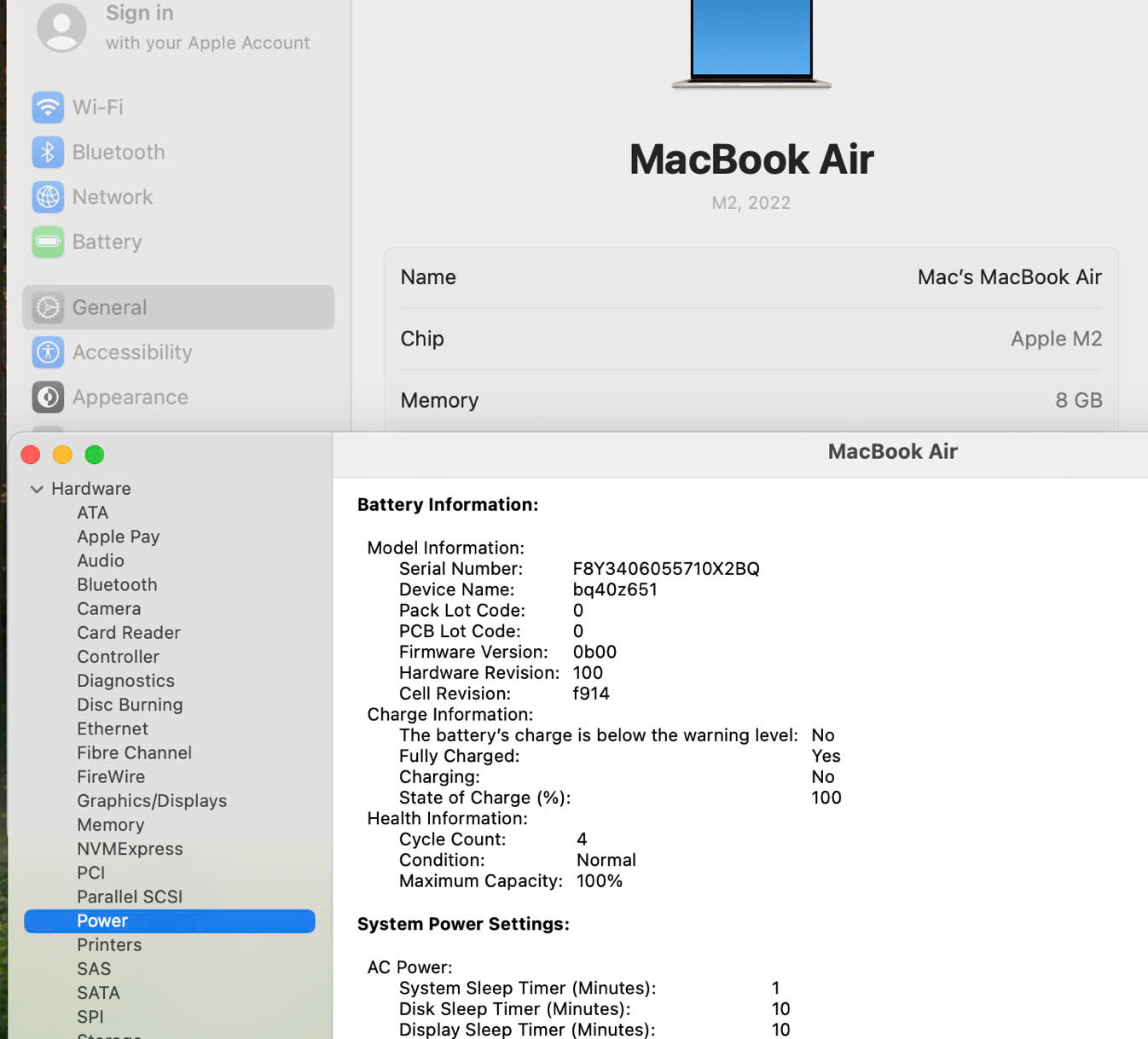
Task: Choose the Audio hardware item
Action: point(101,560)
